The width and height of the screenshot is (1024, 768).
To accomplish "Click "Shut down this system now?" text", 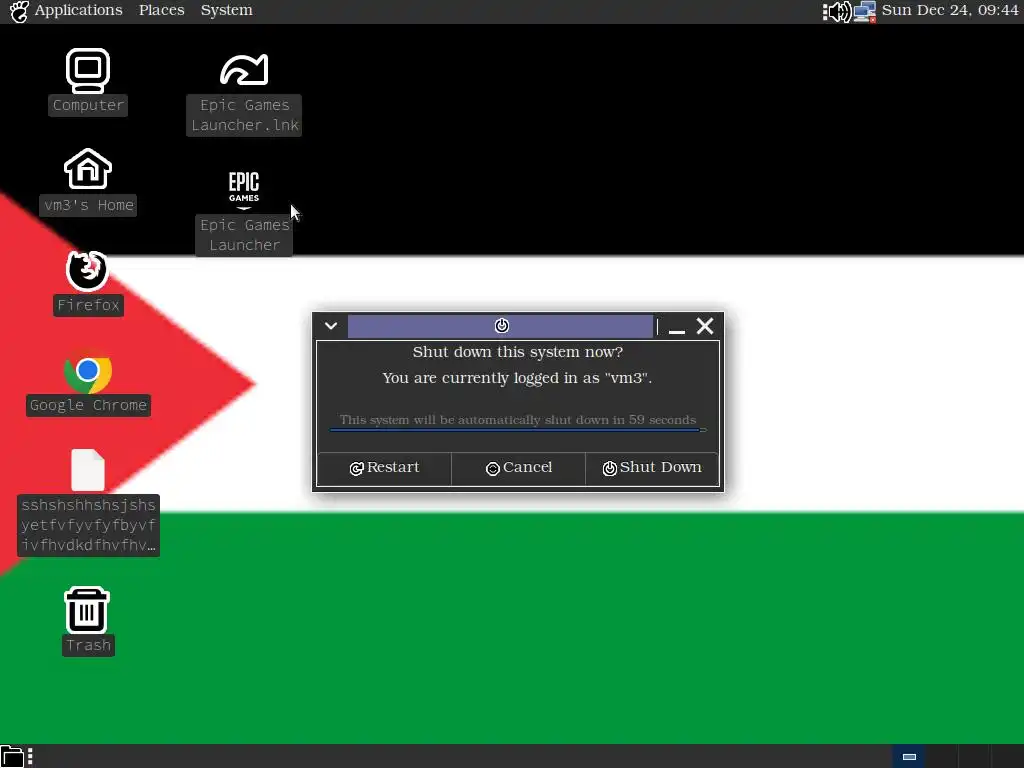I will 518,352.
